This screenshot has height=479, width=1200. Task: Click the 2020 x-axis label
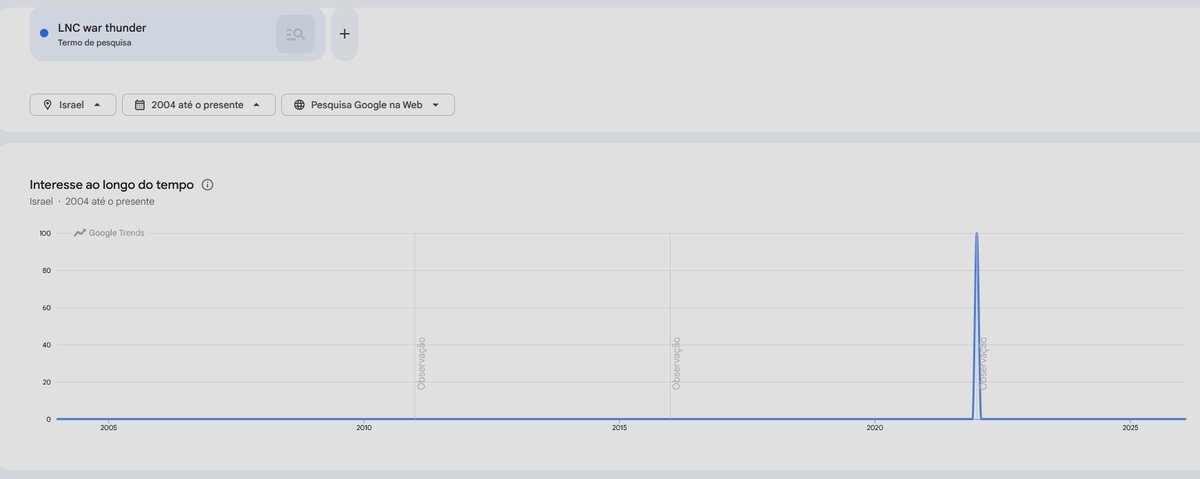tap(875, 428)
